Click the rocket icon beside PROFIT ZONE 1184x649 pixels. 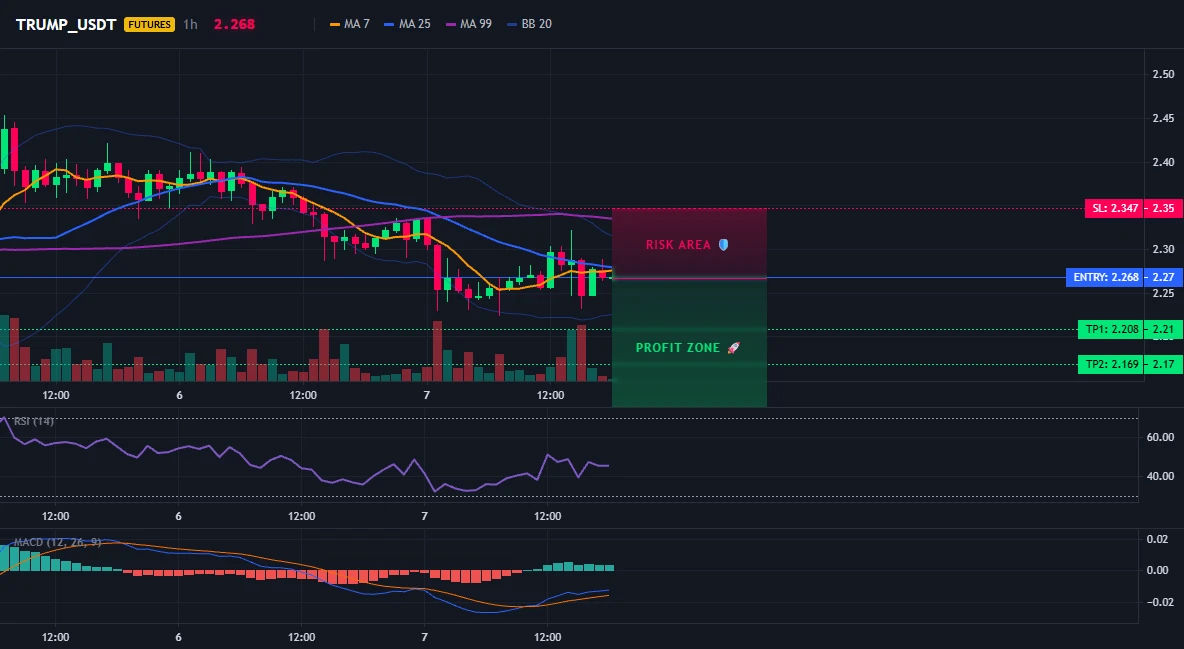[x=733, y=348]
